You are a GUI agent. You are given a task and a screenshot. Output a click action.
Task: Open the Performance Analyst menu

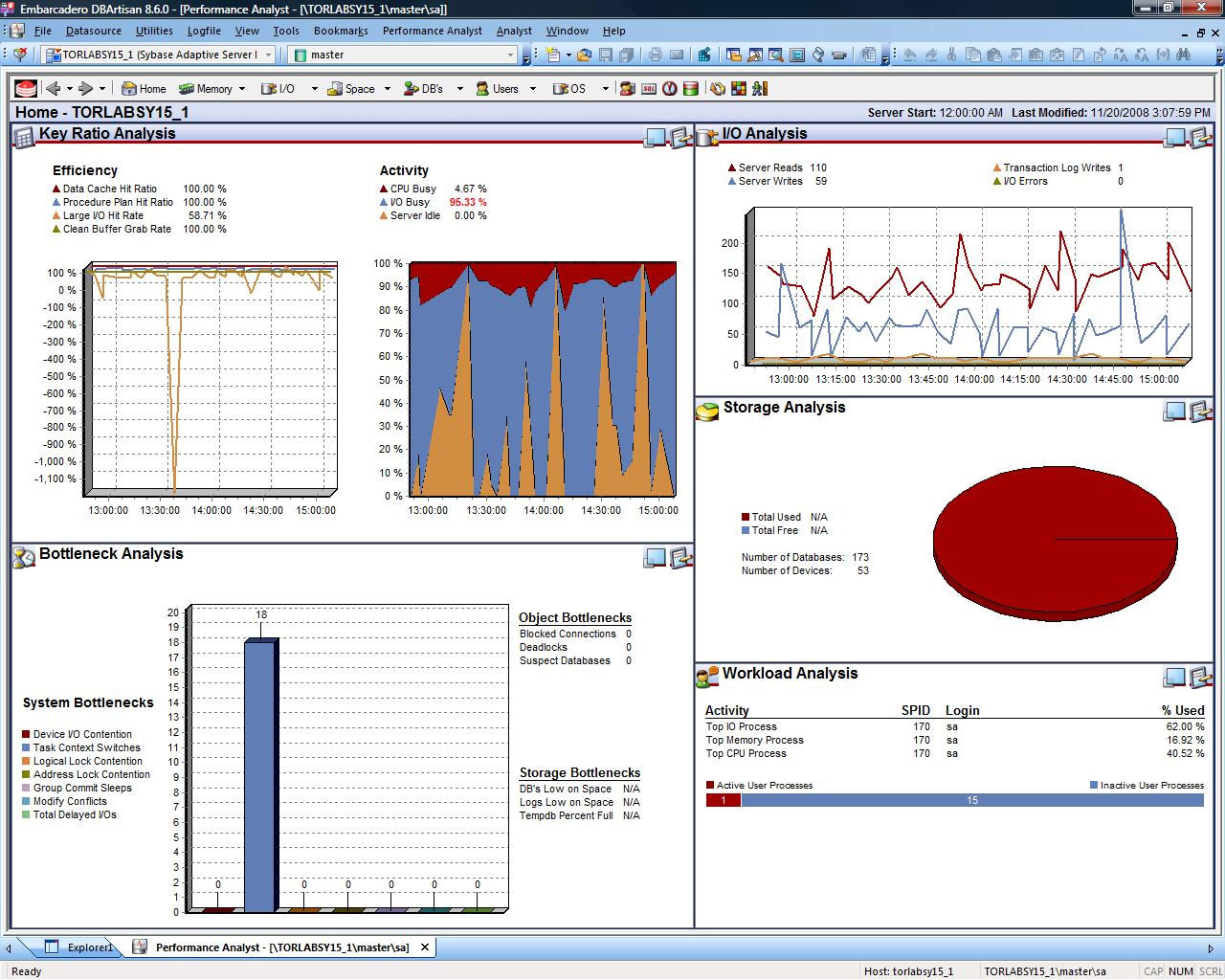[x=433, y=31]
